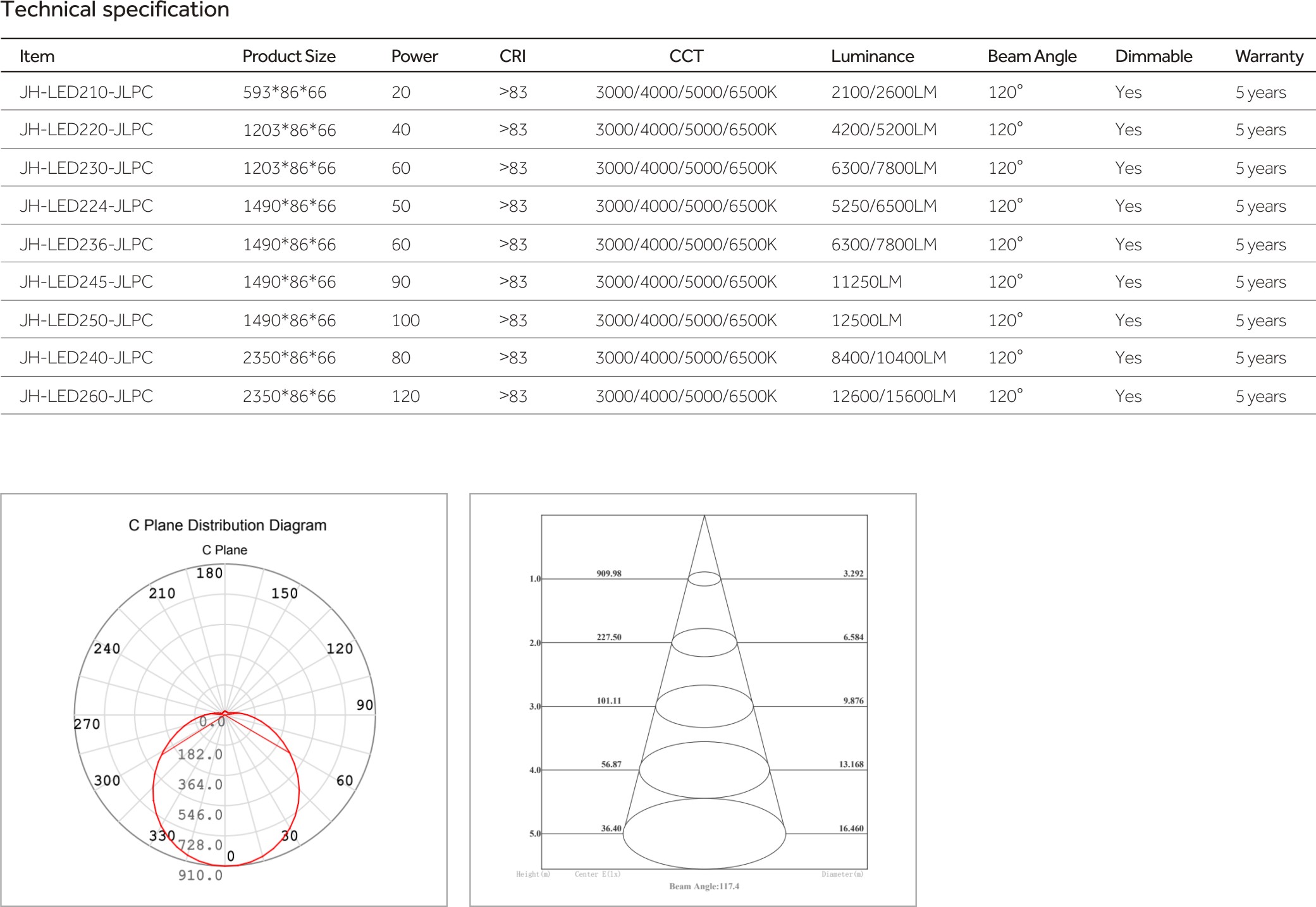Click luminance 5250/6500LM

(884, 206)
